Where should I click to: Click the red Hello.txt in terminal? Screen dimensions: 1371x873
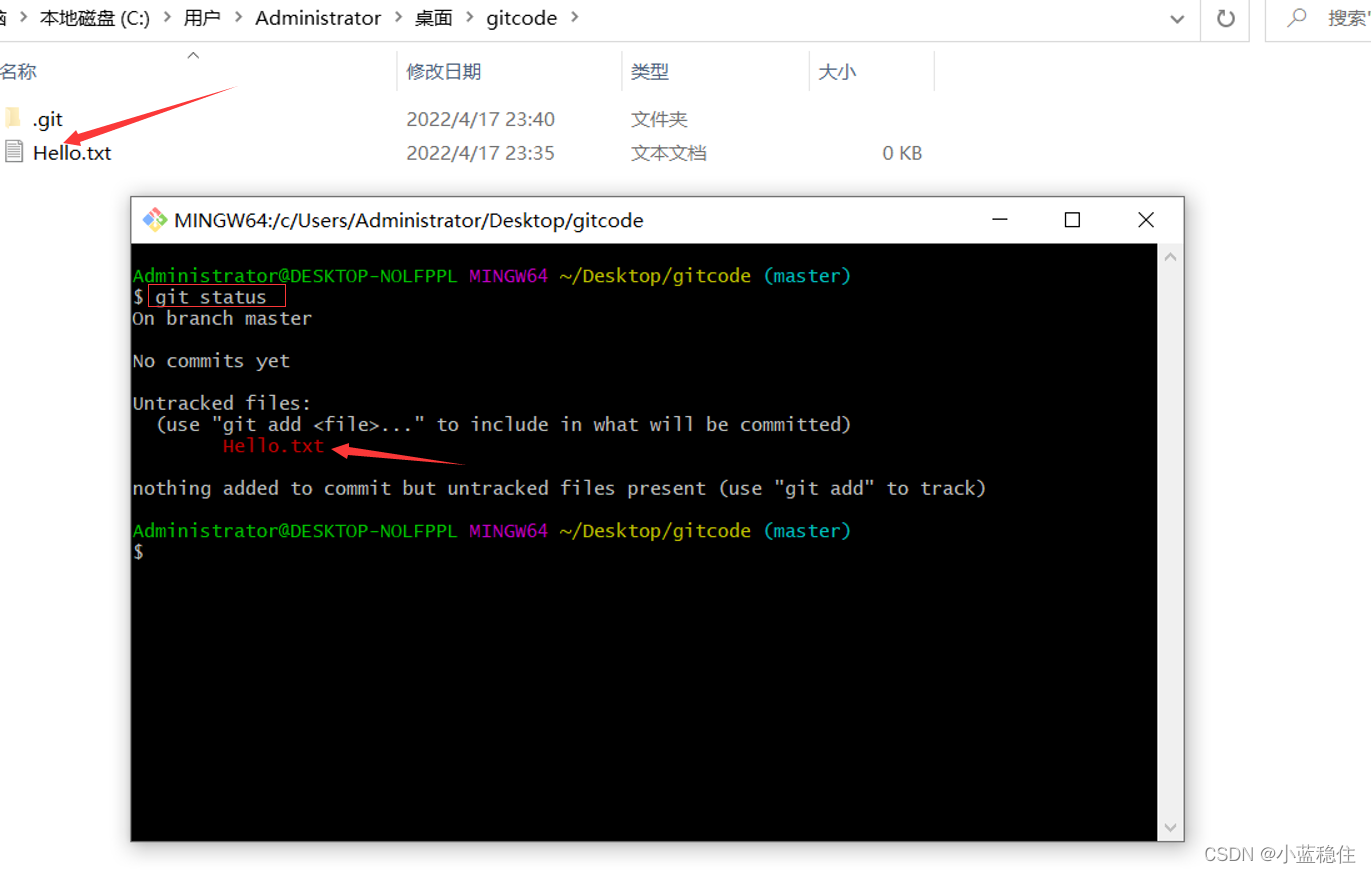pos(274,446)
